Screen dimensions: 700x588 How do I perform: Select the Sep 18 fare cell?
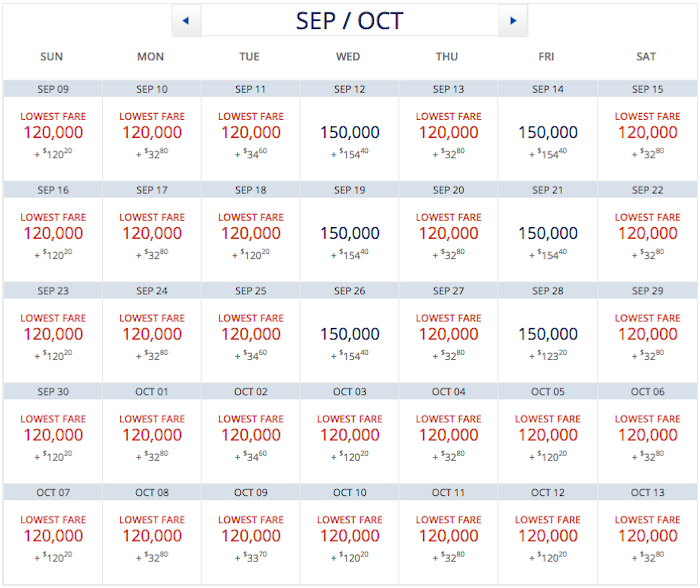(251, 234)
